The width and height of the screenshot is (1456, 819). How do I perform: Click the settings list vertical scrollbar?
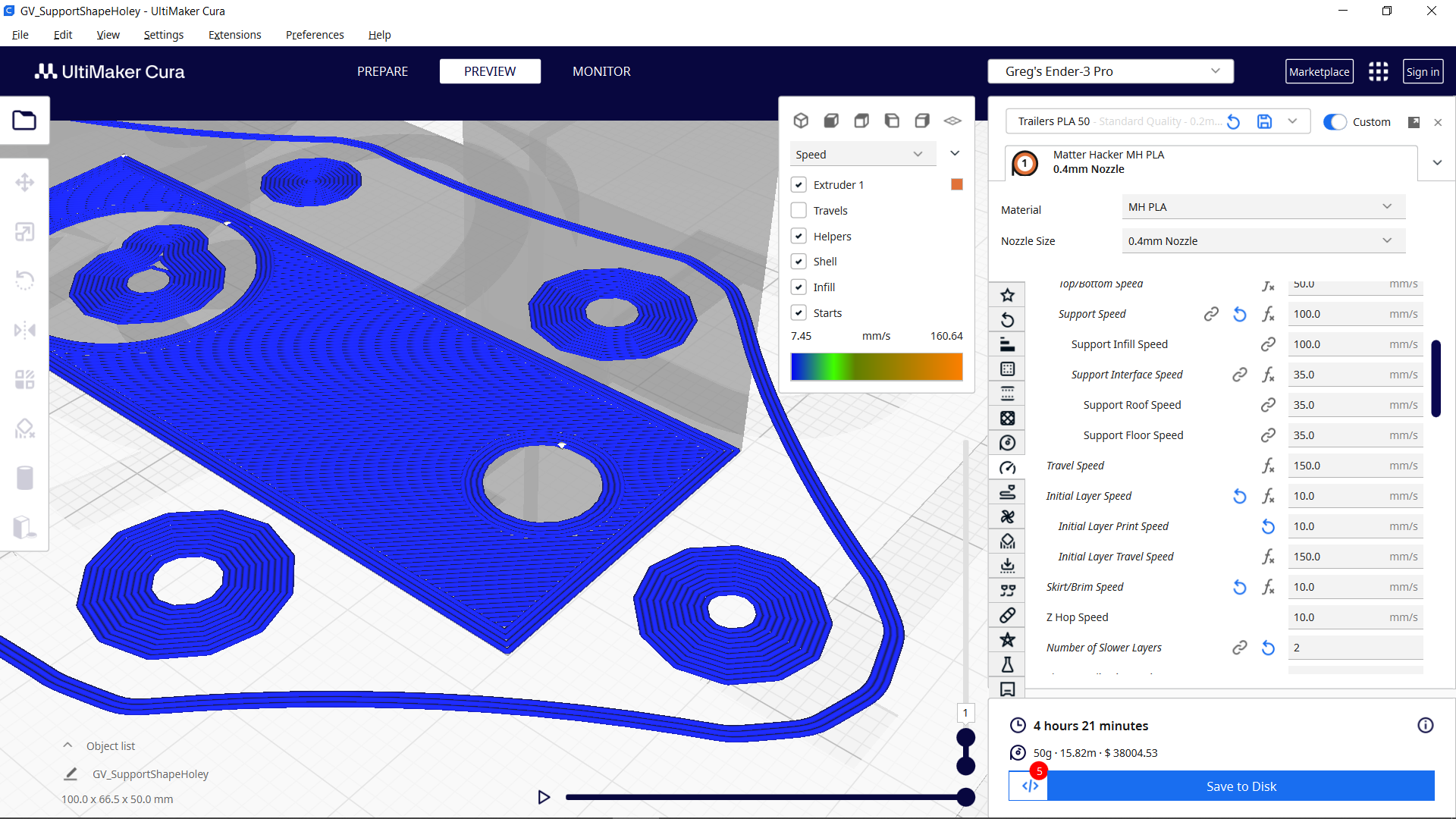1436,378
